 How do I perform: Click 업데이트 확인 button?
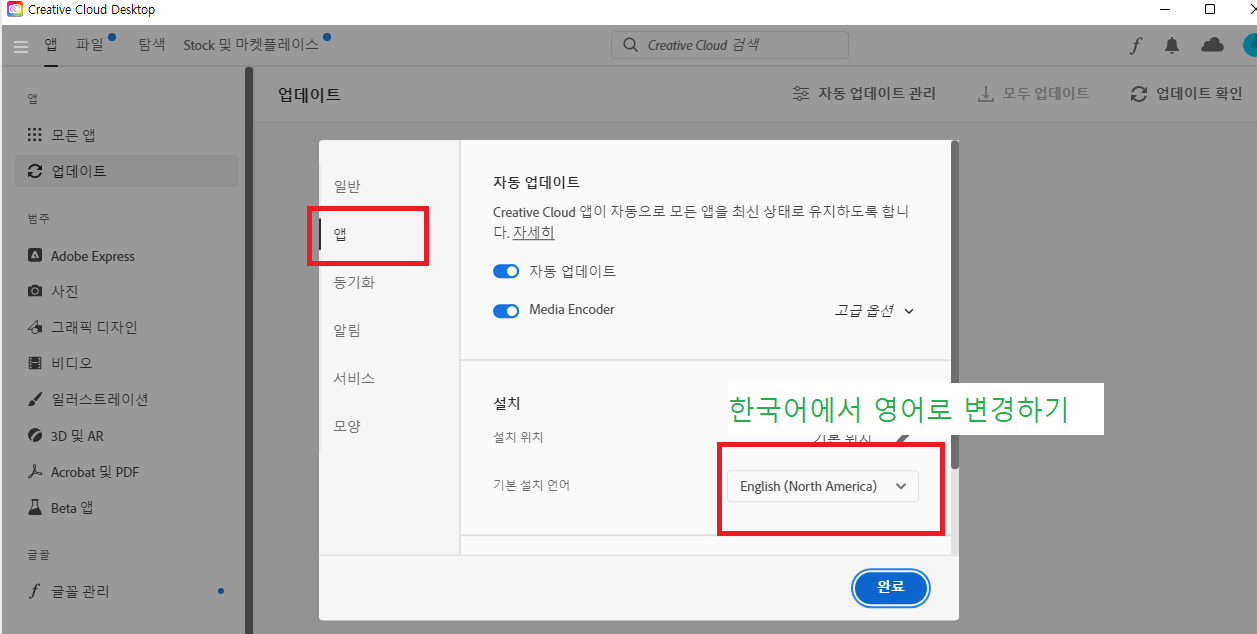pos(1186,94)
